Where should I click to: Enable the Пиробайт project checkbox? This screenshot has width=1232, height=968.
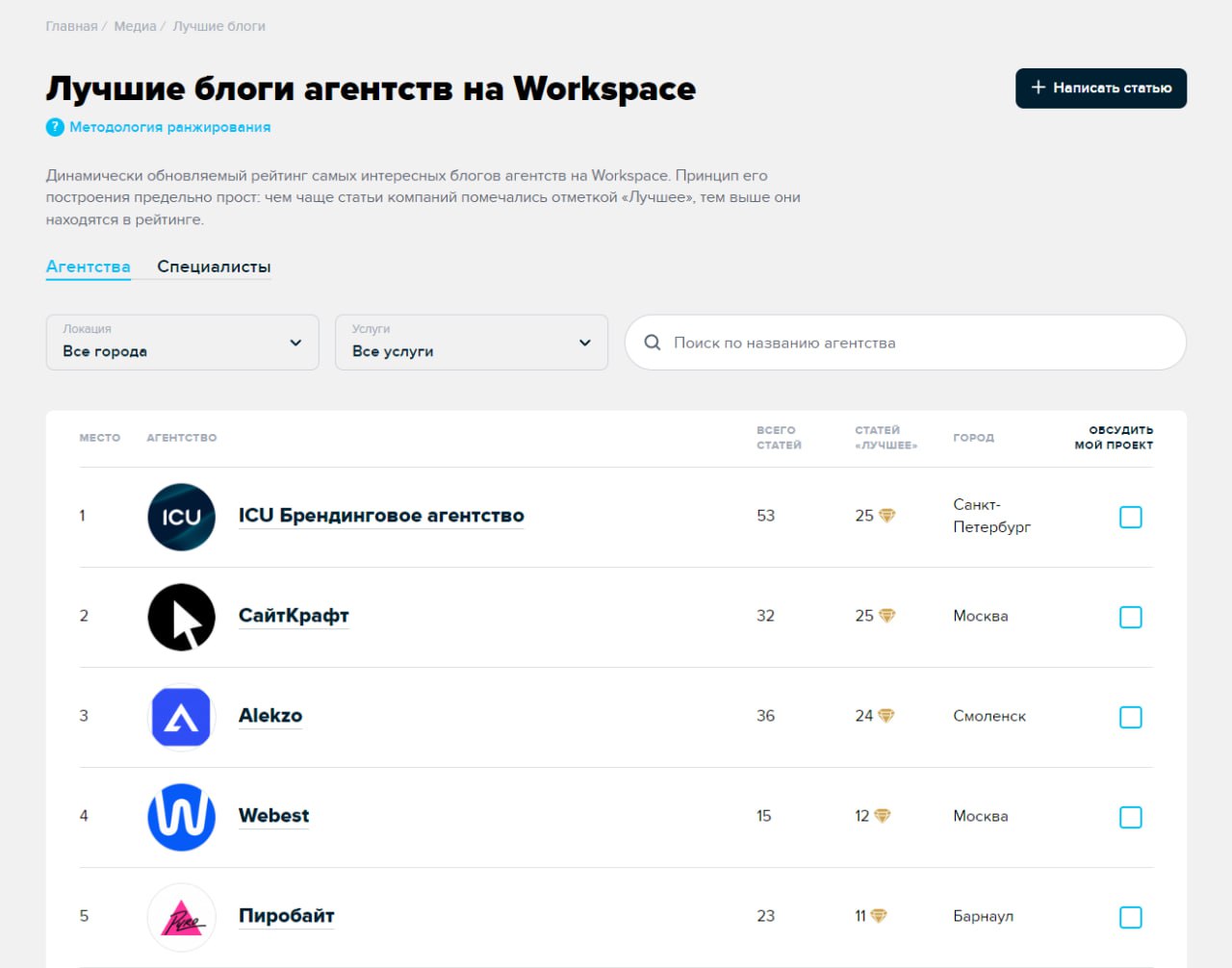pyautogui.click(x=1131, y=917)
